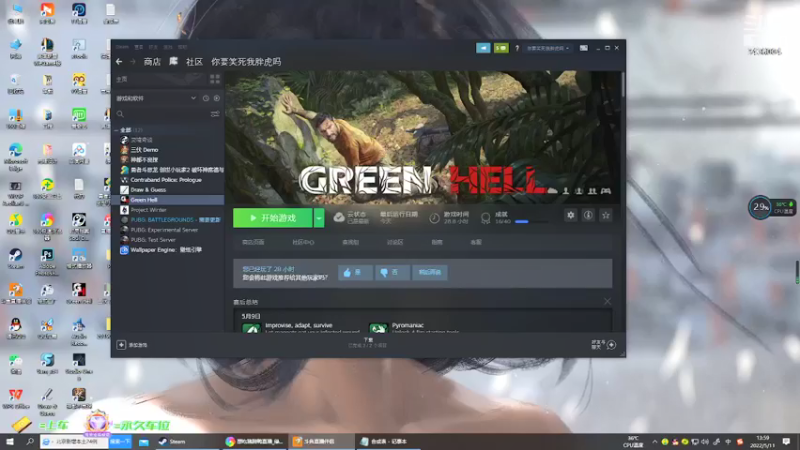
Task: Sort library by recent activity clock icon
Action: [206, 98]
